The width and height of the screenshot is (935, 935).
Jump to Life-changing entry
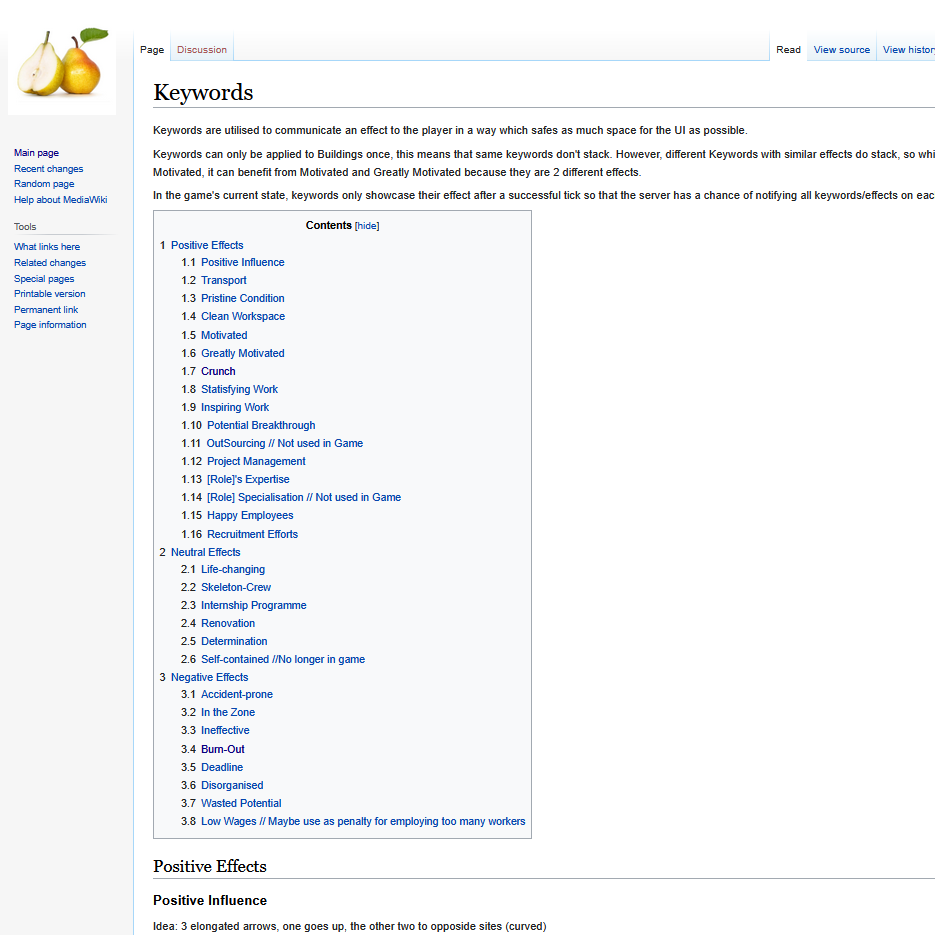pos(233,569)
